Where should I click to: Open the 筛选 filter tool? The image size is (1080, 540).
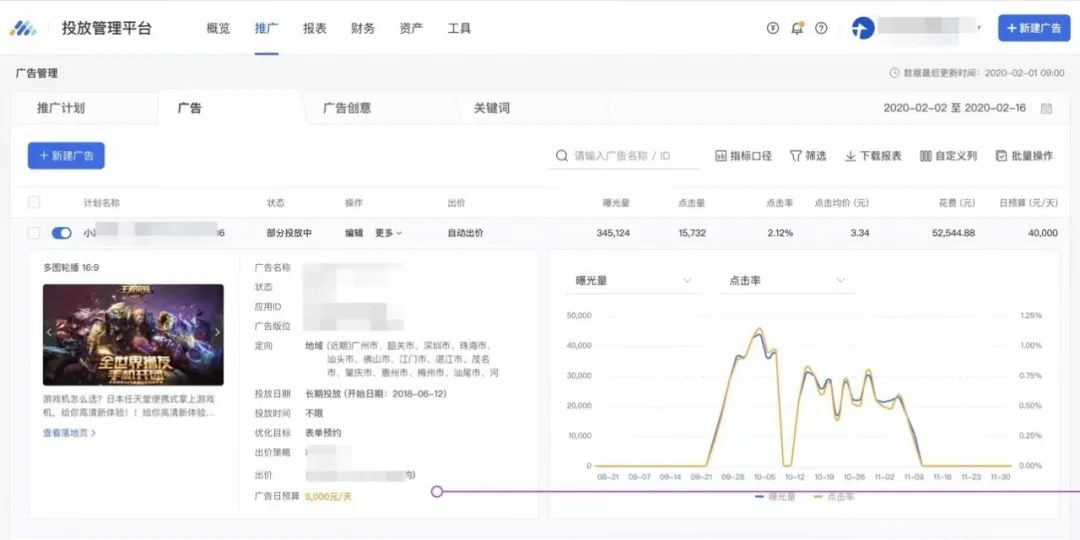pos(808,156)
